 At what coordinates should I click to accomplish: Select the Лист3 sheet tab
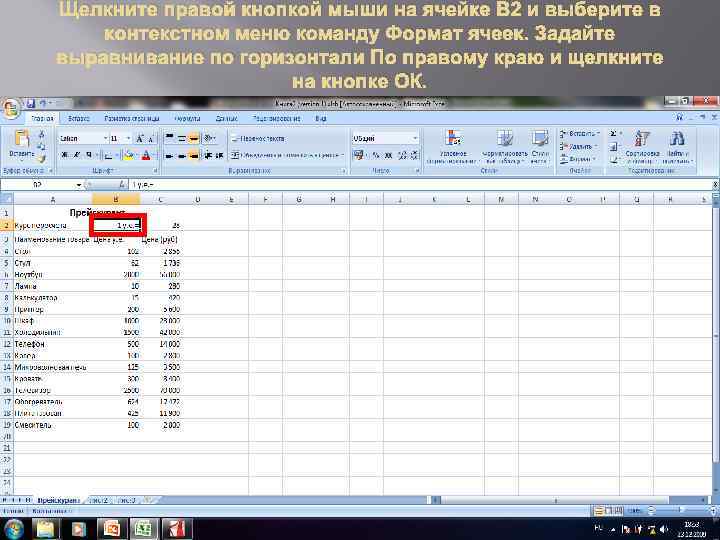(x=127, y=500)
